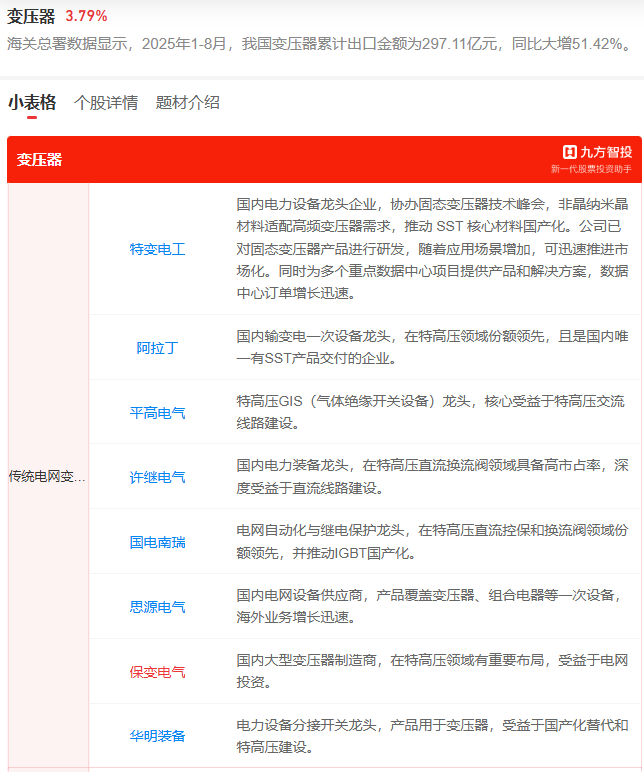
Task: Open the 思源电气 stock link
Action: pos(158,607)
